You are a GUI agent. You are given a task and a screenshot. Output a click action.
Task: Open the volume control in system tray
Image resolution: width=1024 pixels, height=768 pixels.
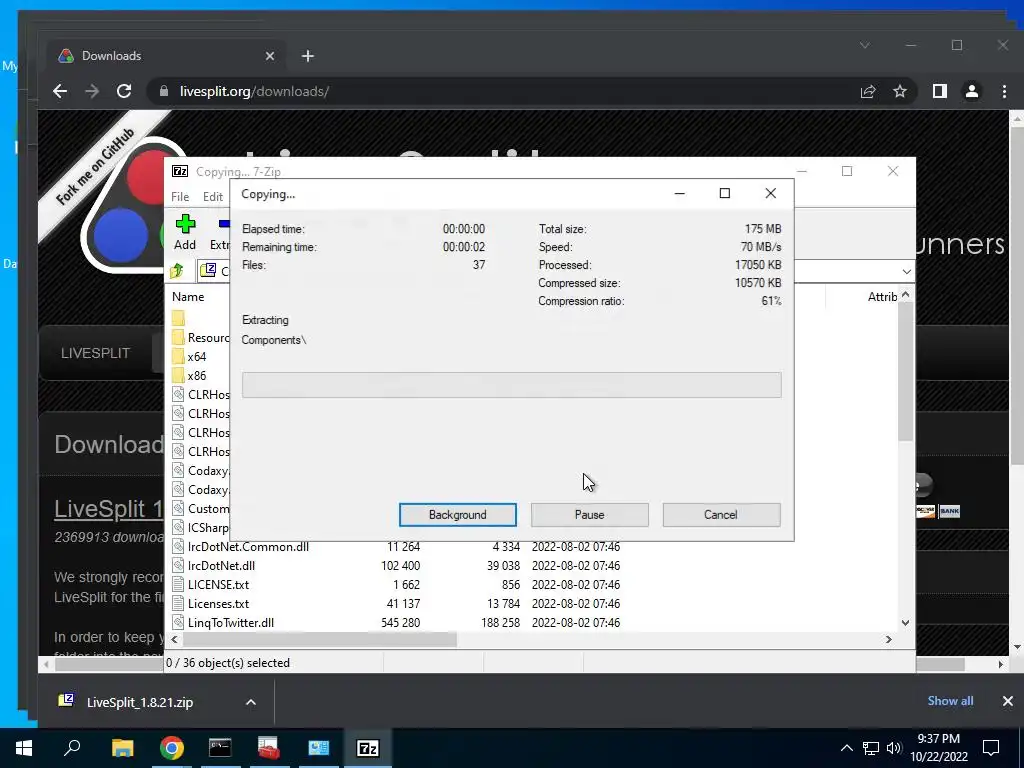(x=894, y=748)
